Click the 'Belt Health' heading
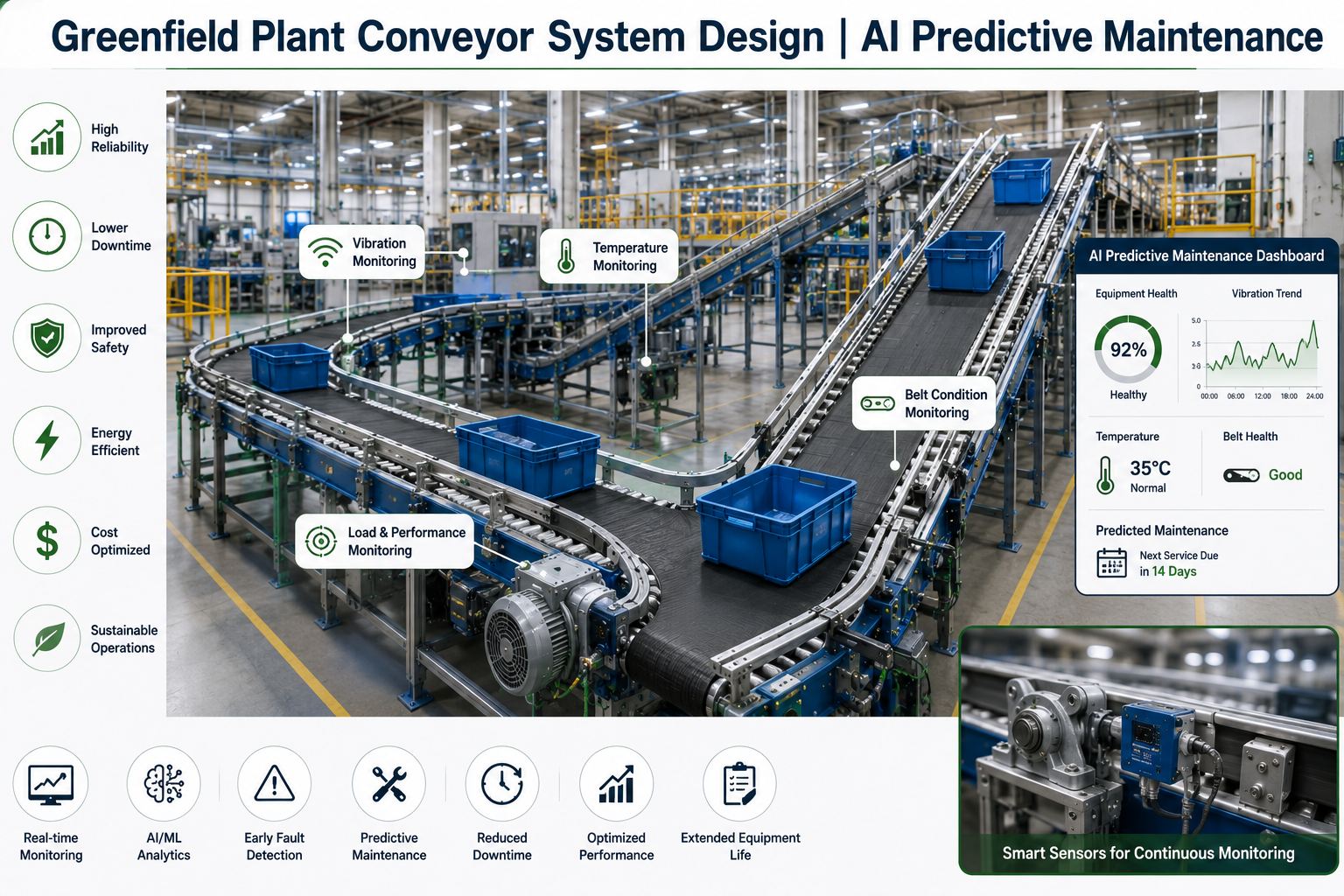Image resolution: width=1344 pixels, height=896 pixels. (x=1249, y=437)
